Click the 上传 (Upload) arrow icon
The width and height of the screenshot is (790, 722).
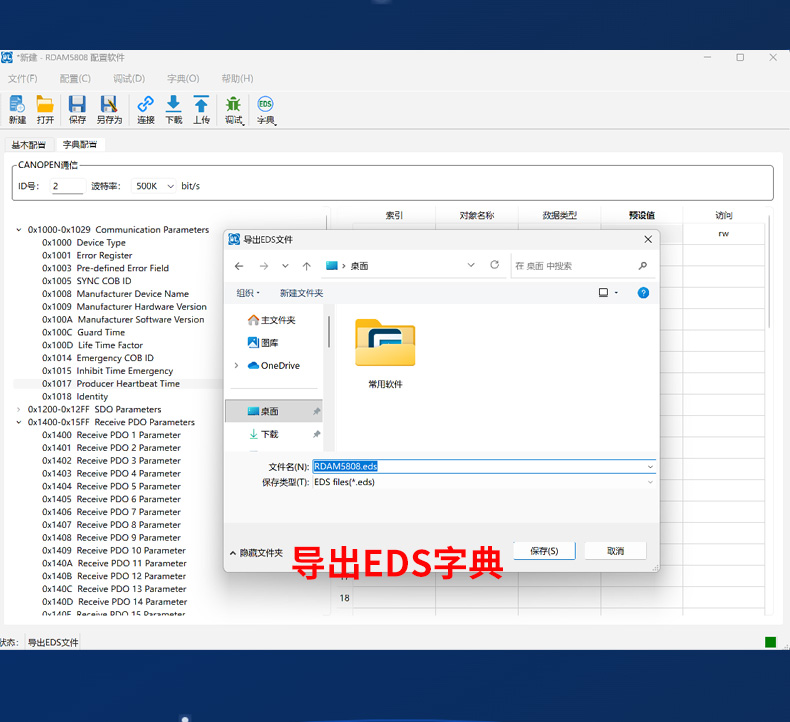pos(201,105)
